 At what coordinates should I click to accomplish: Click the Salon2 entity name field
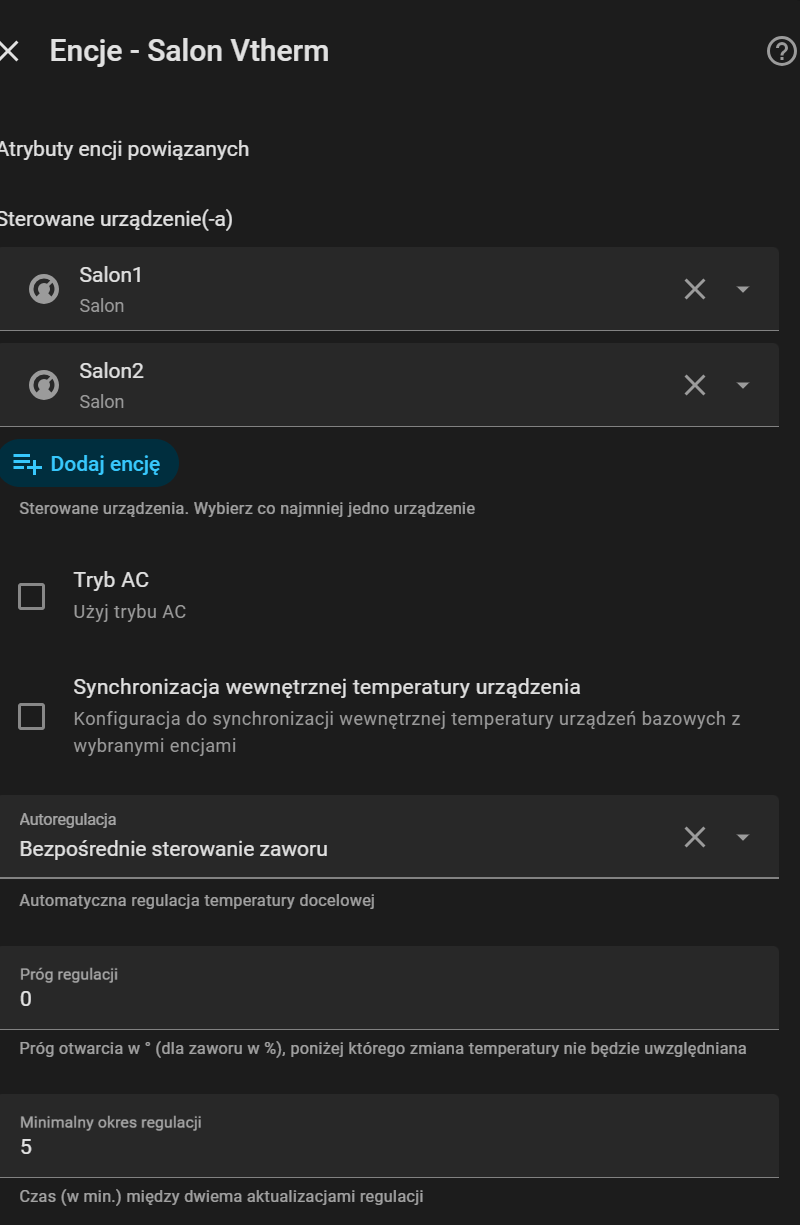tap(350, 385)
